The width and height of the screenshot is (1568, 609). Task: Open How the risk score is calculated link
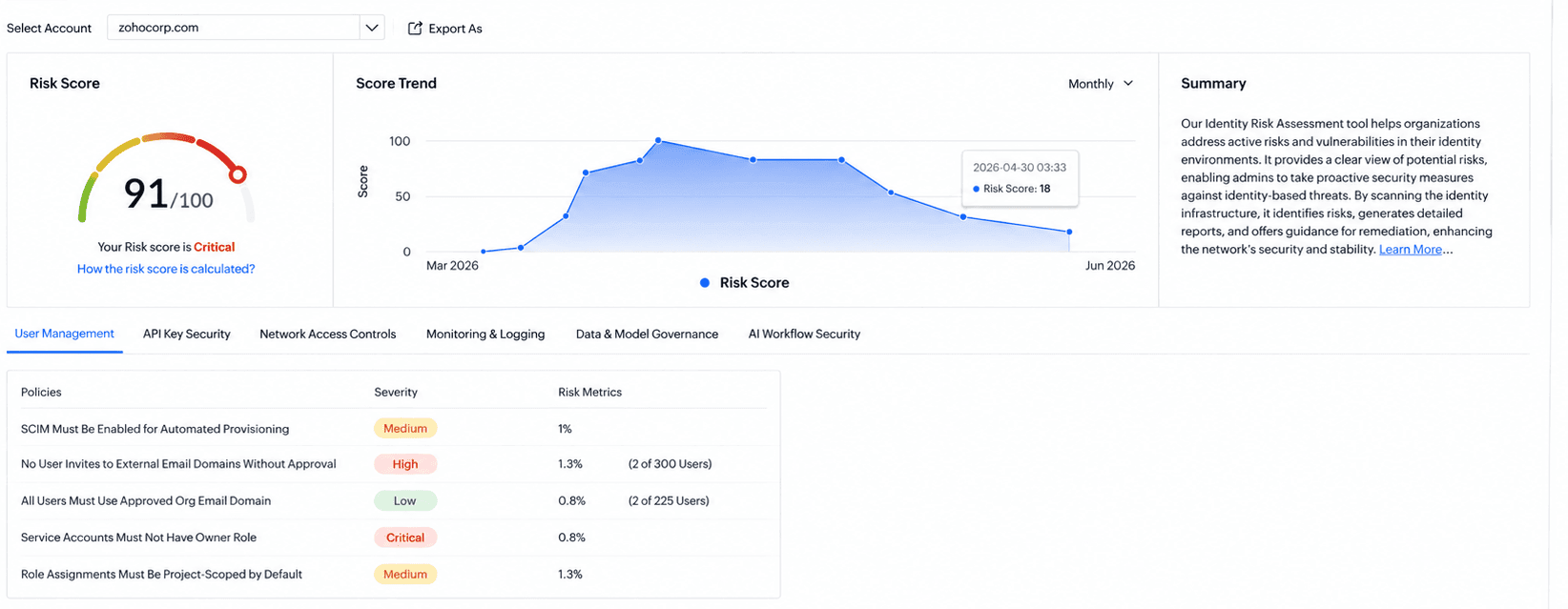pyautogui.click(x=166, y=269)
